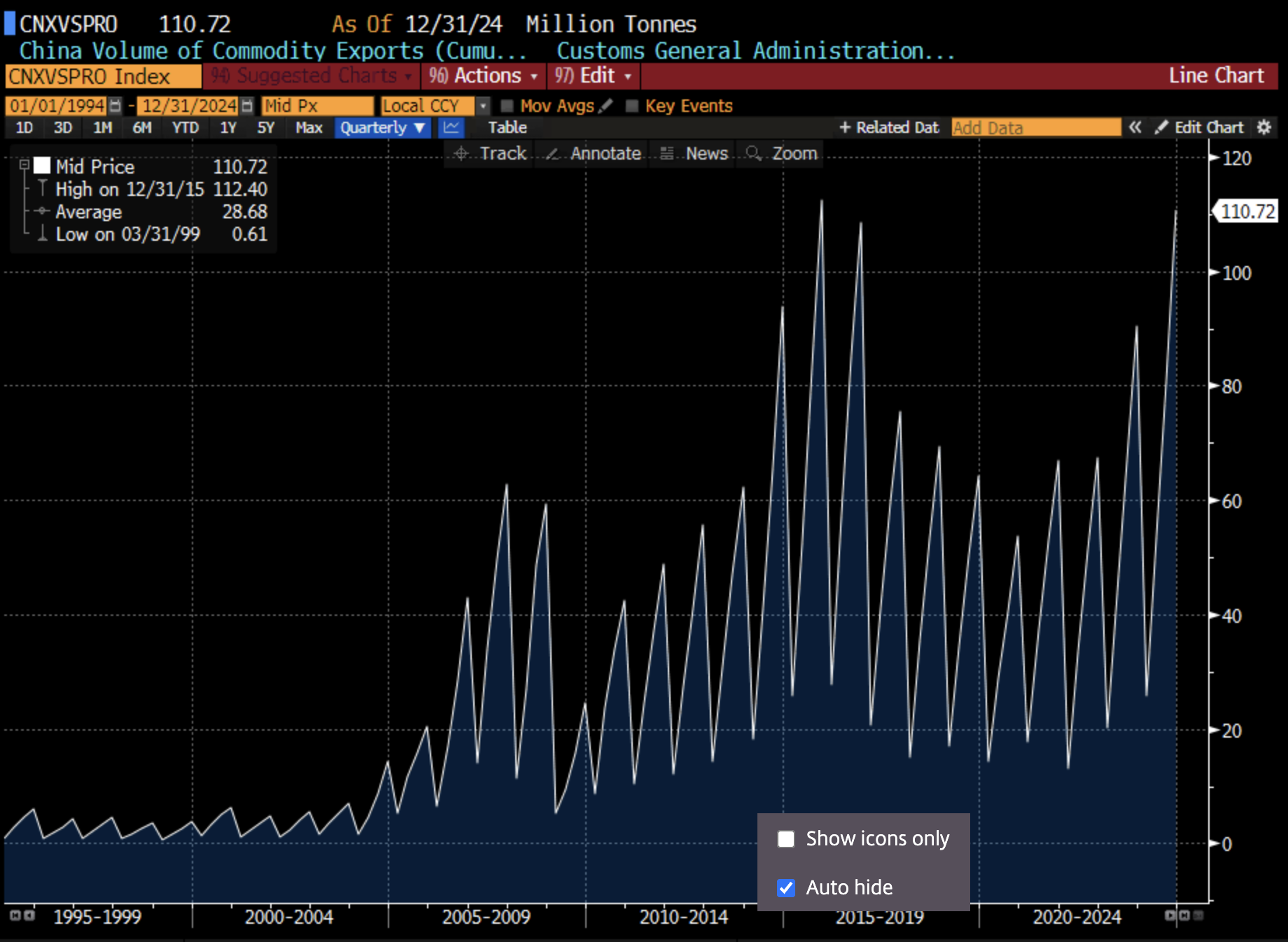Click the News list icon
Viewport: 1288px width, 942px height.
pyautogui.click(x=667, y=153)
